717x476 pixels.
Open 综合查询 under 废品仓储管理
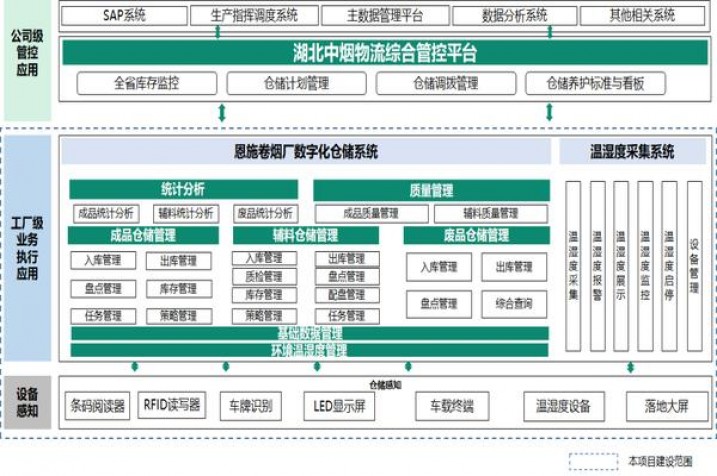[x=513, y=303]
